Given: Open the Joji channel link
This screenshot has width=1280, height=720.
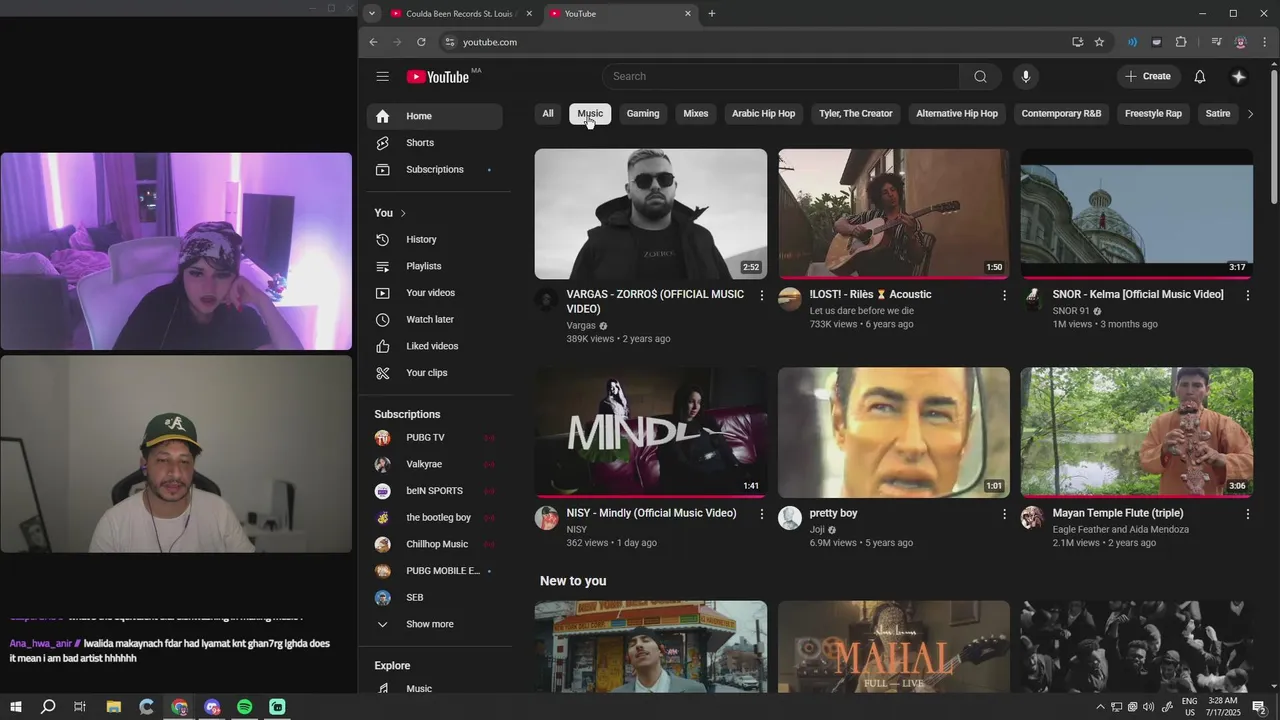Looking at the screenshot, I should [819, 529].
